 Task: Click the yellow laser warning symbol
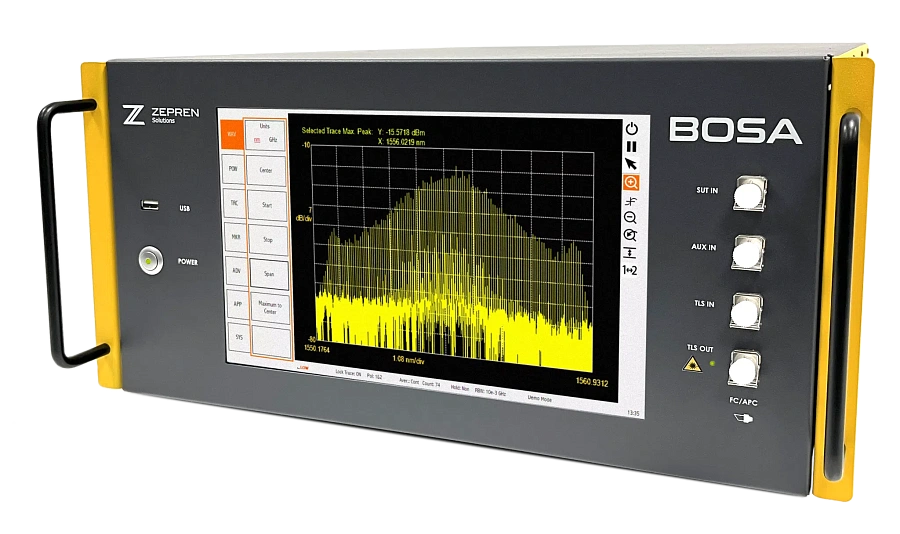click(692, 365)
